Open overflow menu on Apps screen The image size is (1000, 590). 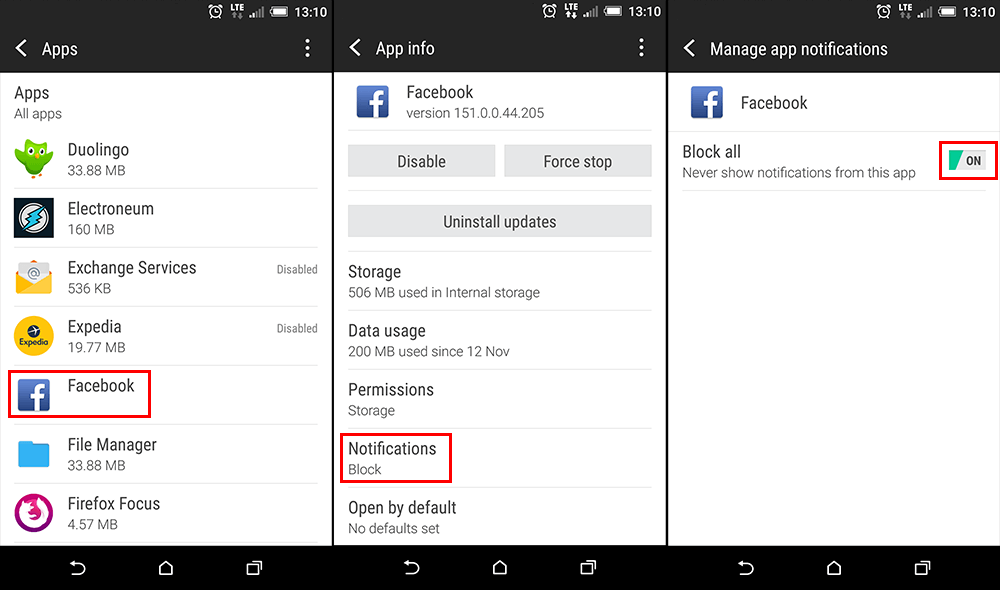click(307, 48)
